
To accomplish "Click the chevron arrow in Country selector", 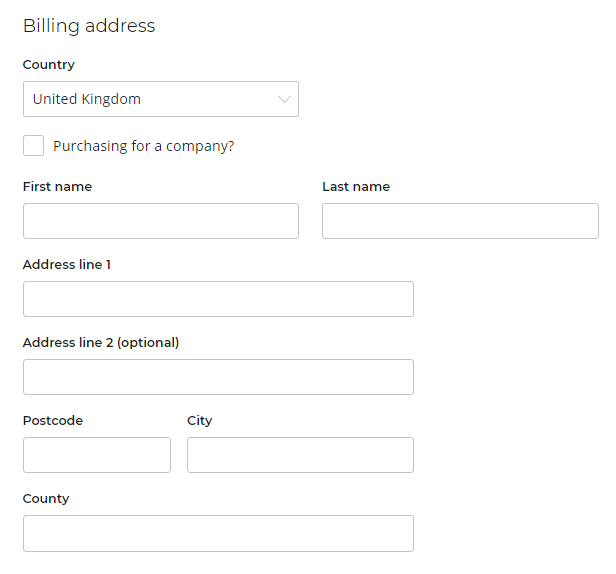I will click(284, 99).
